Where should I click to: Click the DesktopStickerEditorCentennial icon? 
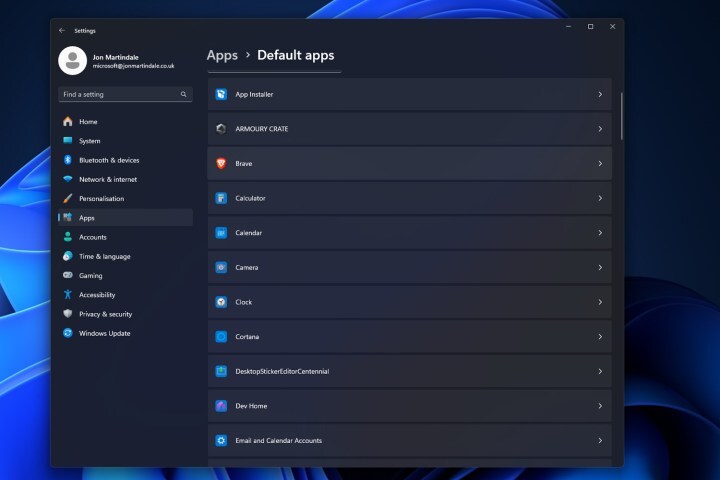click(221, 371)
